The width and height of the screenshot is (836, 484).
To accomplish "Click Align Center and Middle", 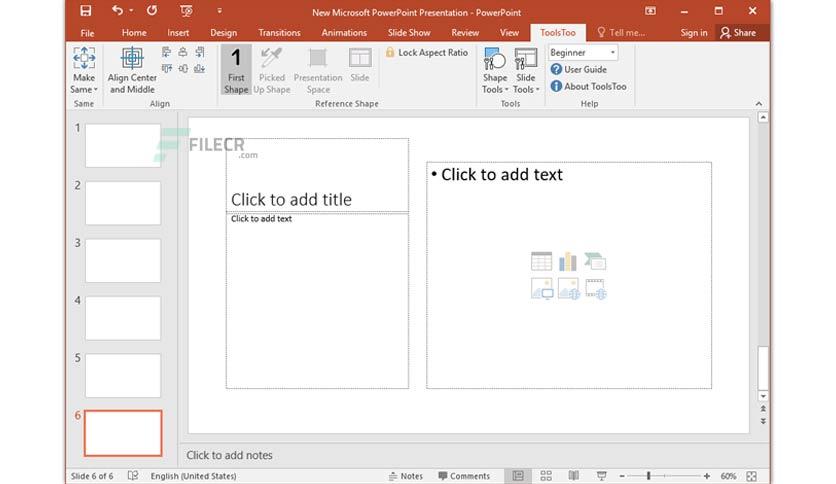I will 132,70.
